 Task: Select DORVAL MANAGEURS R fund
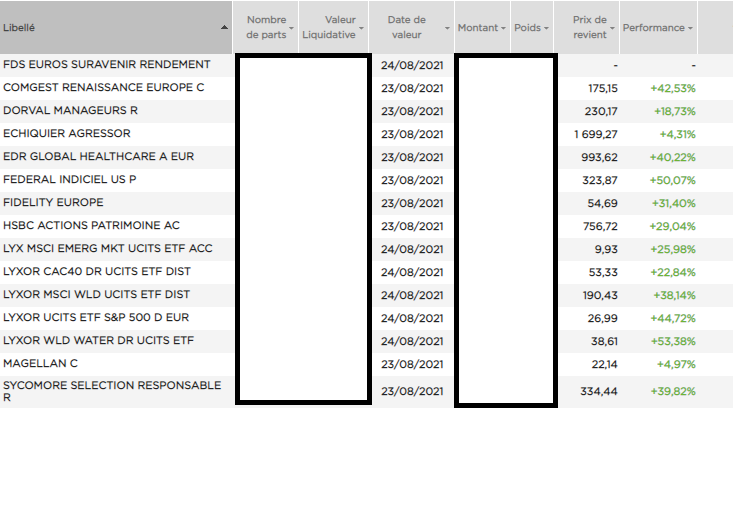[70, 110]
